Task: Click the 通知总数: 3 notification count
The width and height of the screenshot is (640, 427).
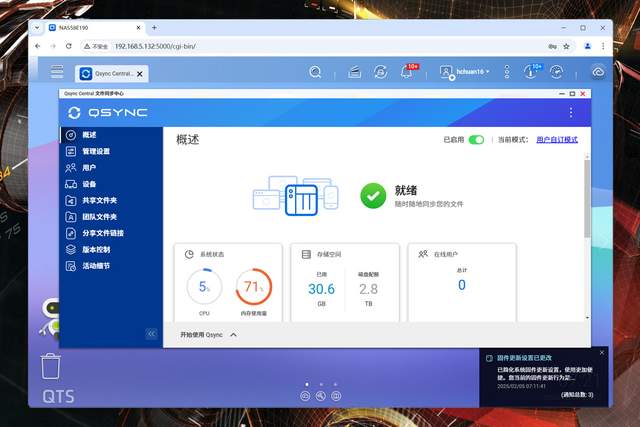Action: 577,395
